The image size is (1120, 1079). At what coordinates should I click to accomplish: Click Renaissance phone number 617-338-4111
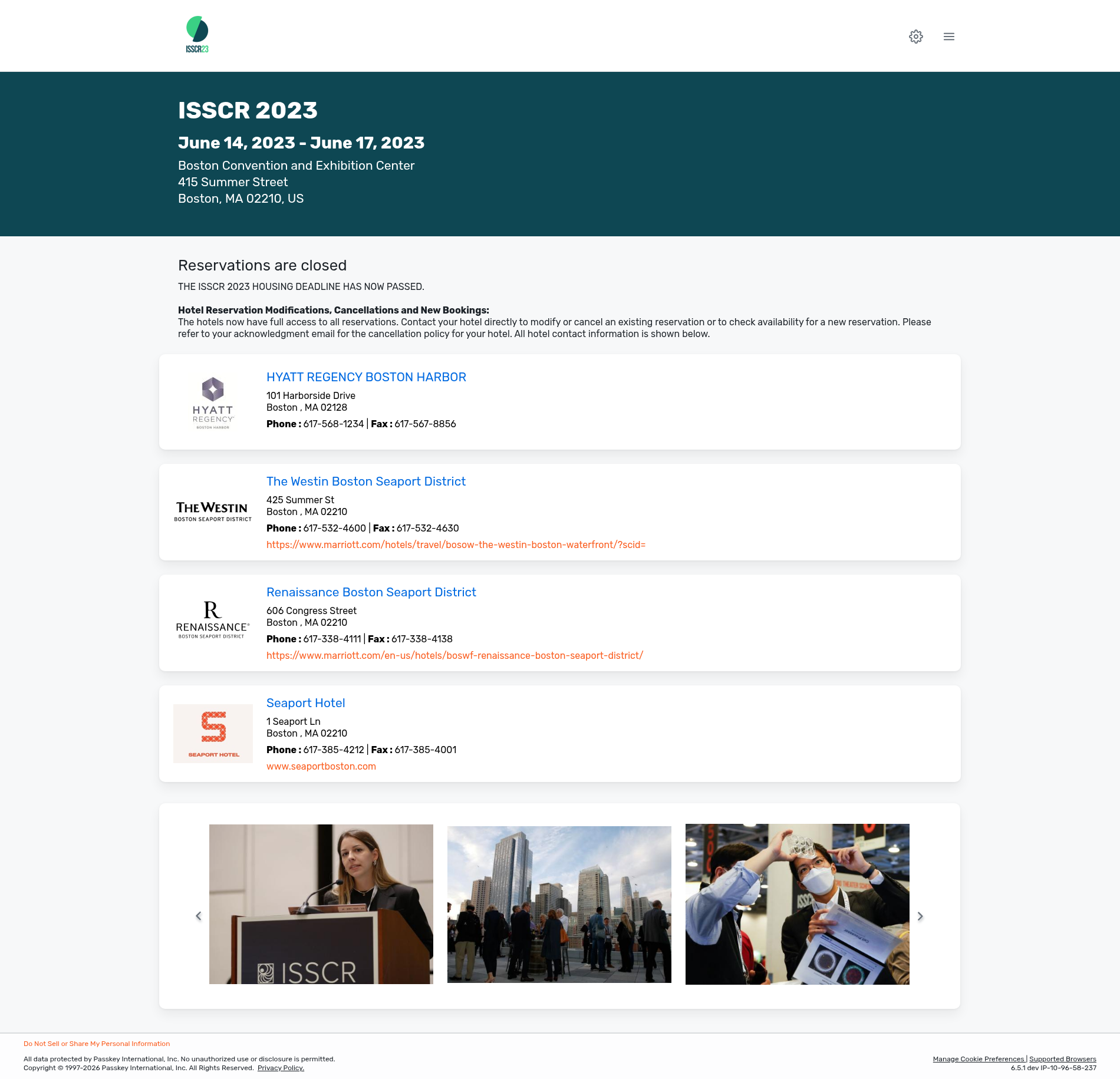(x=332, y=639)
